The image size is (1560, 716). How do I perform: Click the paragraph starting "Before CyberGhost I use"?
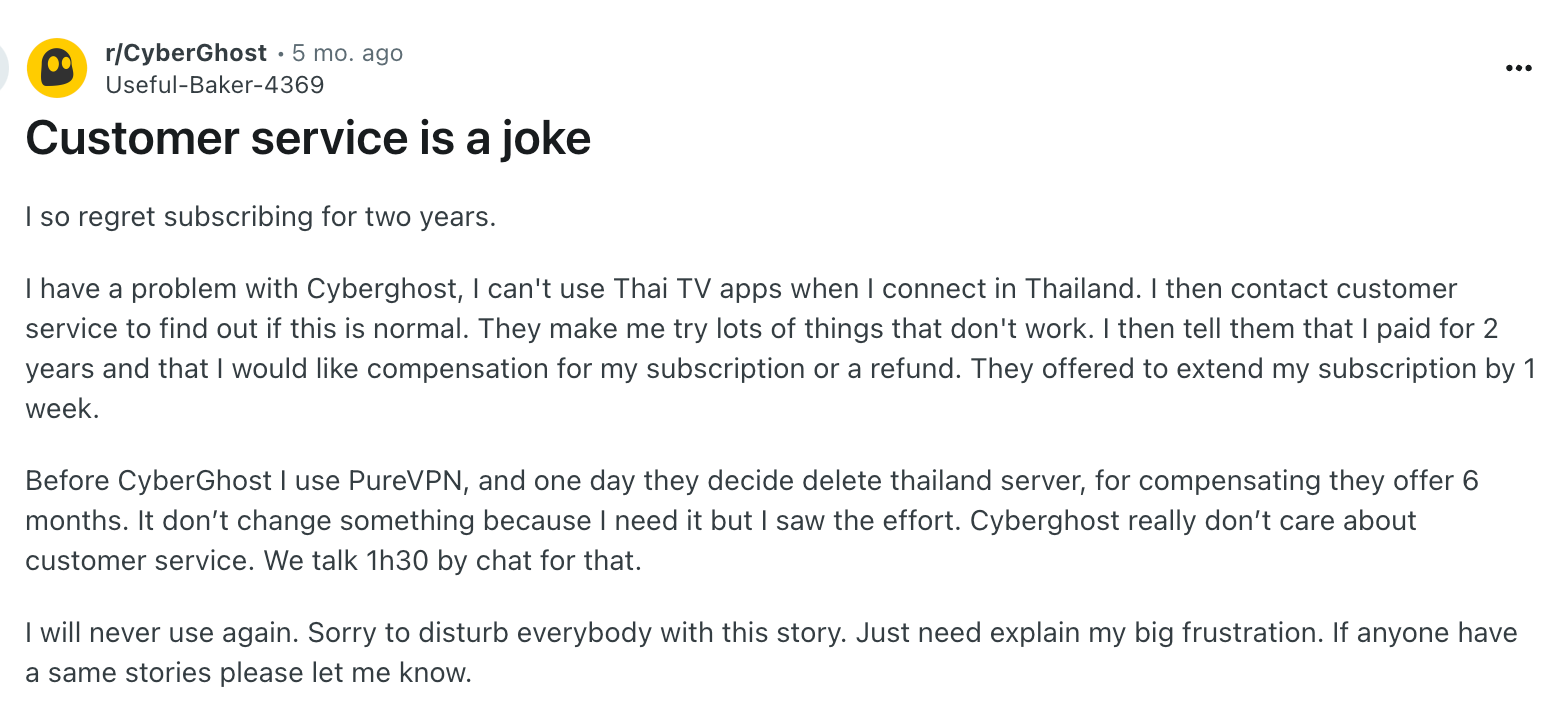tap(752, 521)
